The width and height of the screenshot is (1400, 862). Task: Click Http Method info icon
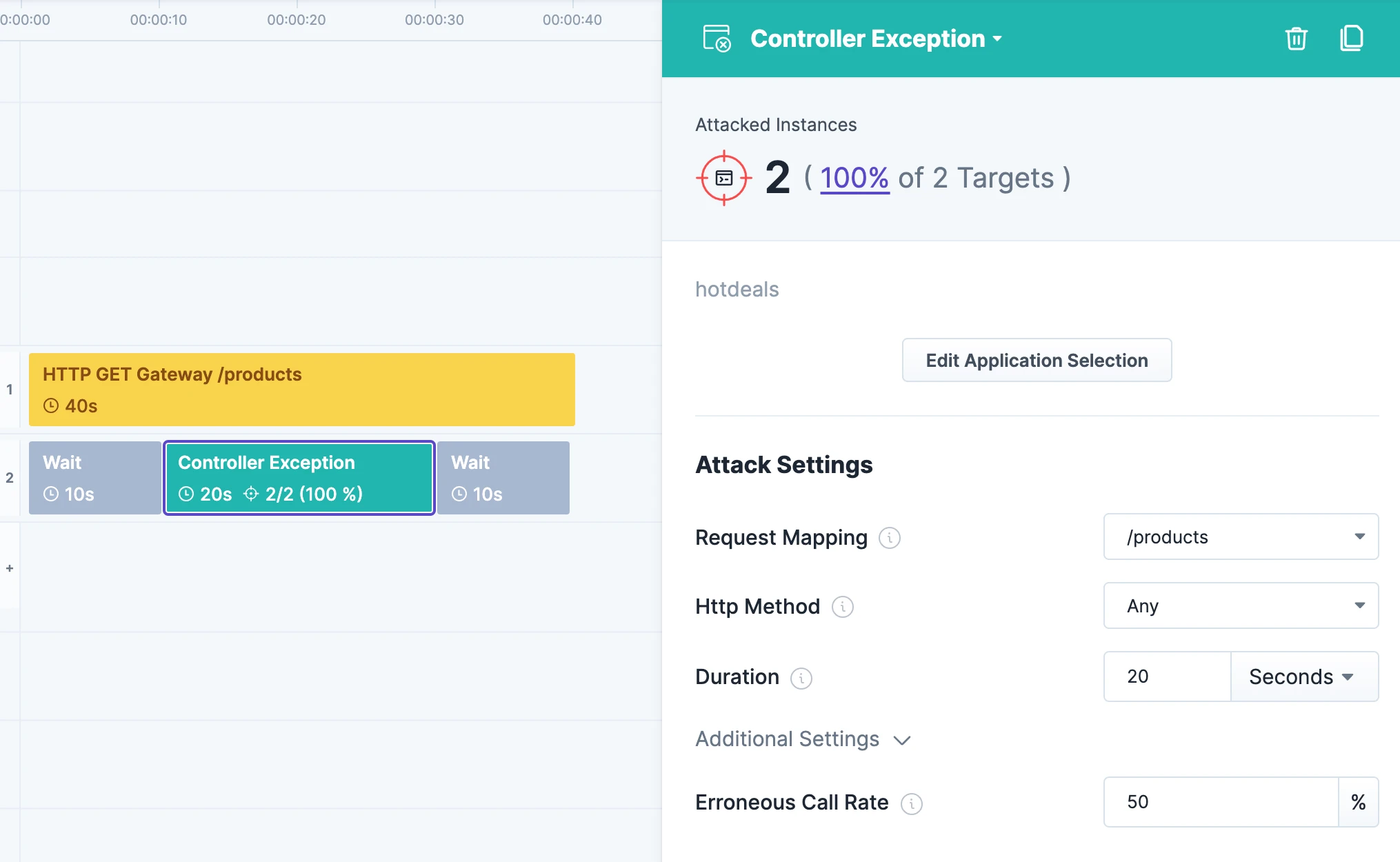point(842,607)
